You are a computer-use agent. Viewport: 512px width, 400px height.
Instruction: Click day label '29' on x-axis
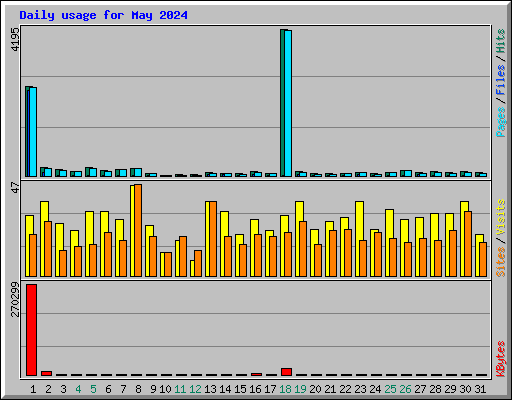(450, 389)
